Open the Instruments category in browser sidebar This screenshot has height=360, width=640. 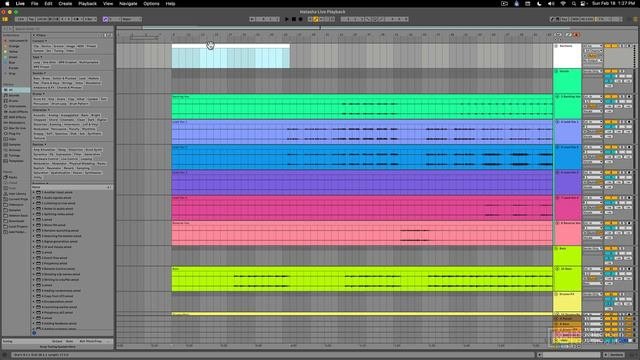click(x=17, y=106)
